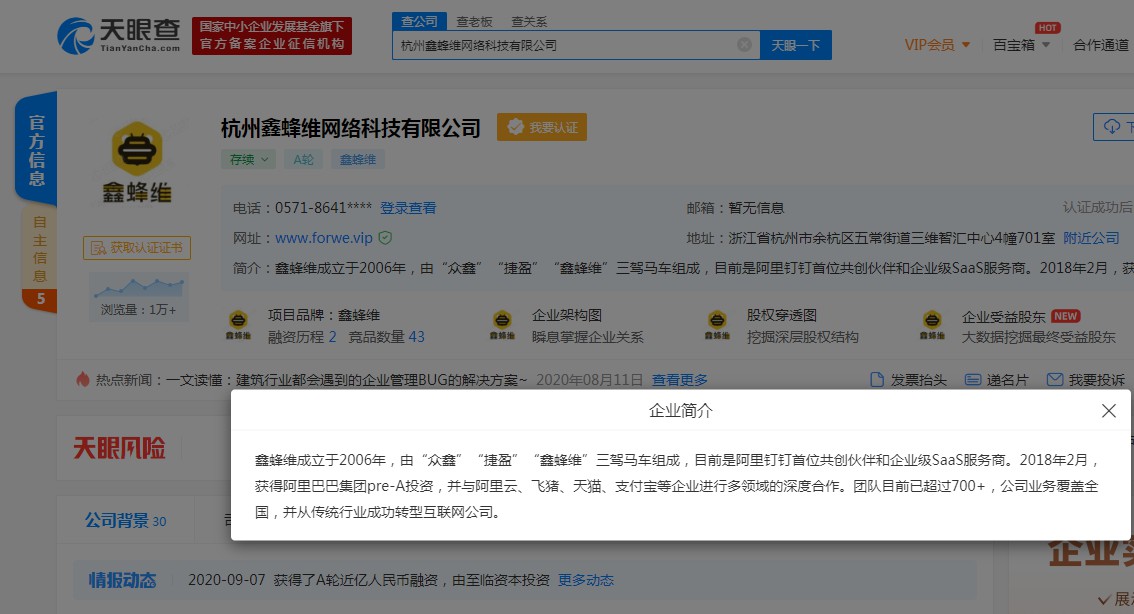The width and height of the screenshot is (1134, 614).
Task: Click the 企业受益股东 bee icon
Action: 932,324
